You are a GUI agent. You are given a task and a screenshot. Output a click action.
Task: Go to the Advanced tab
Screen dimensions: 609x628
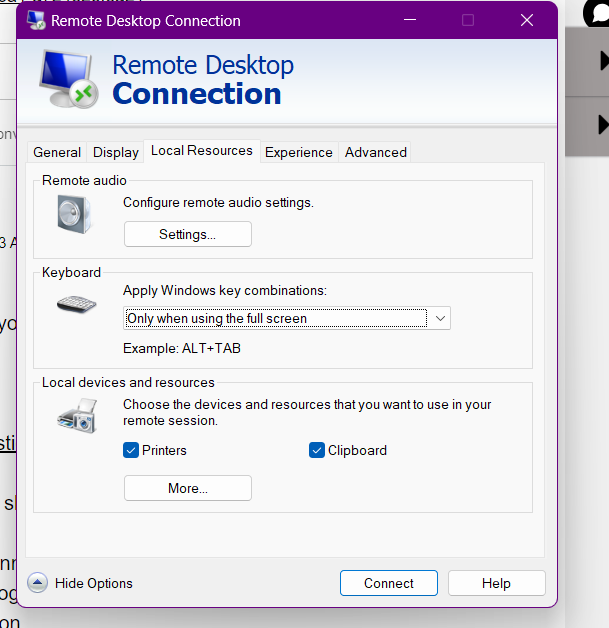(375, 152)
